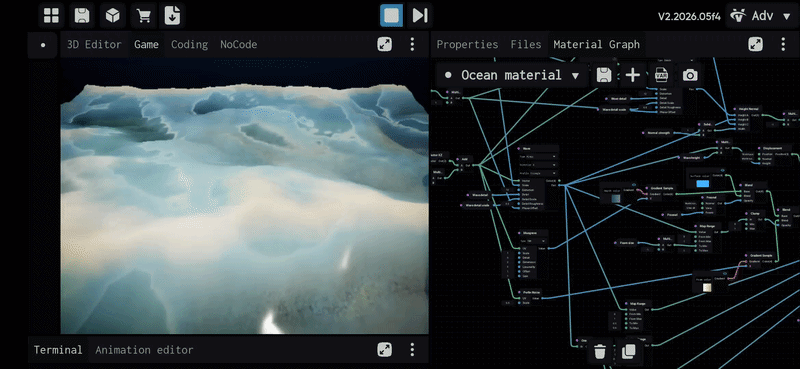This screenshot has width=800, height=369.
Task: Duplicate selected node with copy icon
Action: (x=629, y=351)
